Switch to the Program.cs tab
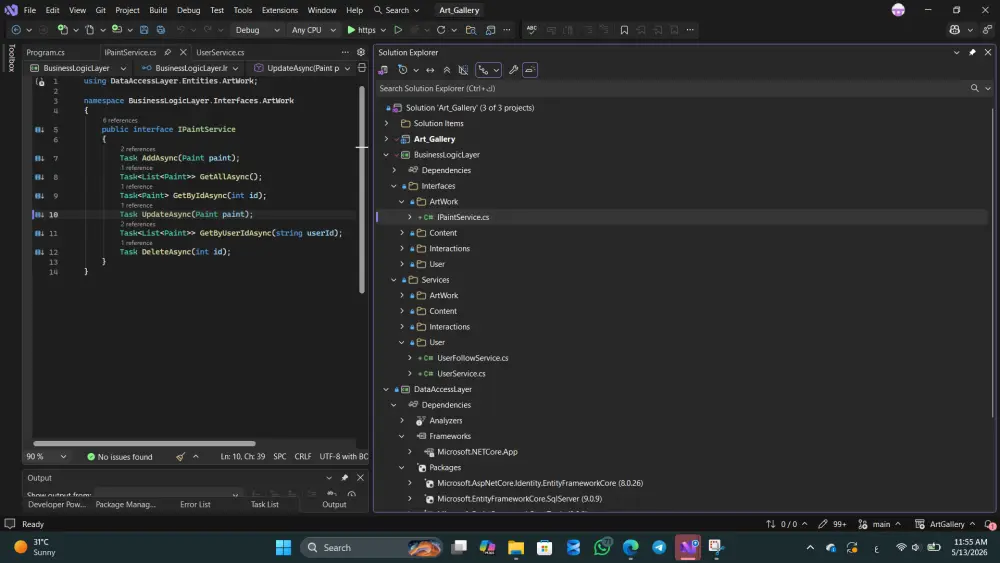The width and height of the screenshot is (1000, 563). [x=45, y=52]
